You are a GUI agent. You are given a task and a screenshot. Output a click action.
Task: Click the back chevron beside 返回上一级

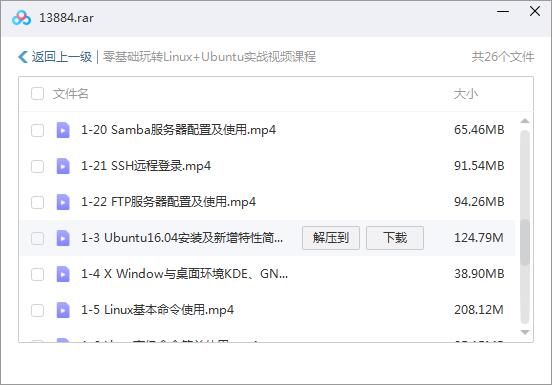coord(23,57)
